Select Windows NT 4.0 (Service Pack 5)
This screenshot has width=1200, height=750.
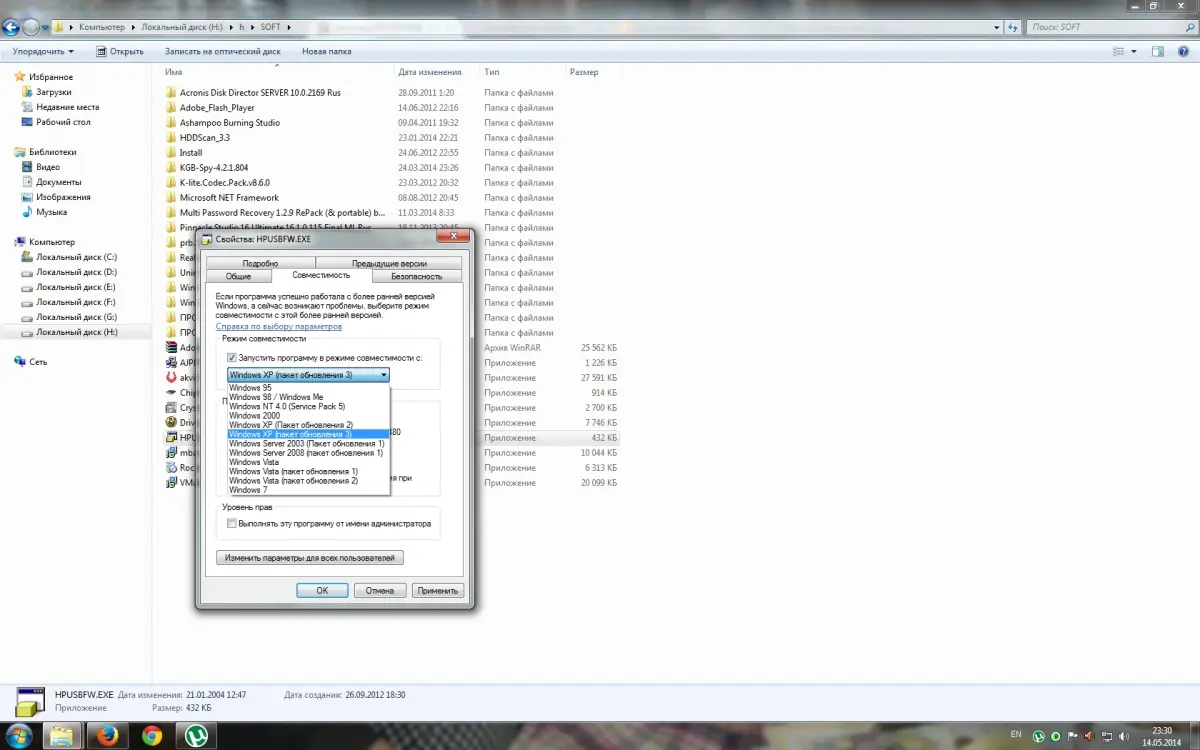coord(308,406)
